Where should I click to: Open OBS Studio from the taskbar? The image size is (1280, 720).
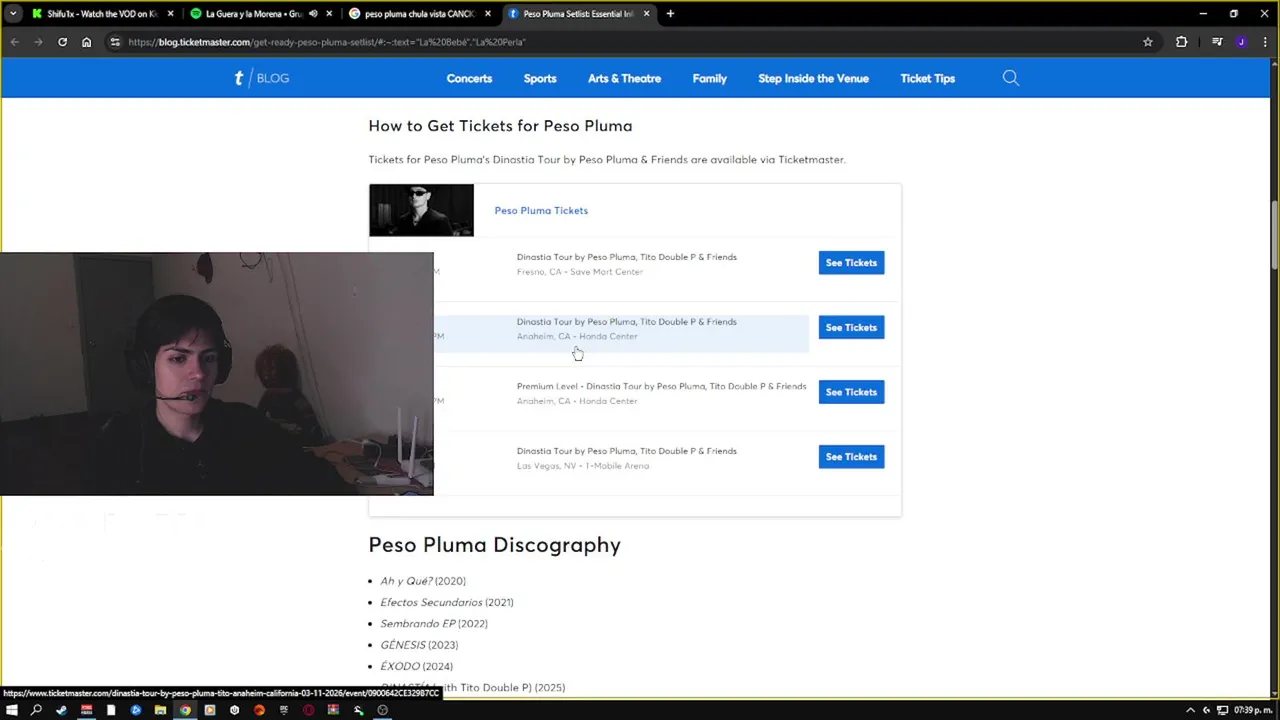coord(382,710)
